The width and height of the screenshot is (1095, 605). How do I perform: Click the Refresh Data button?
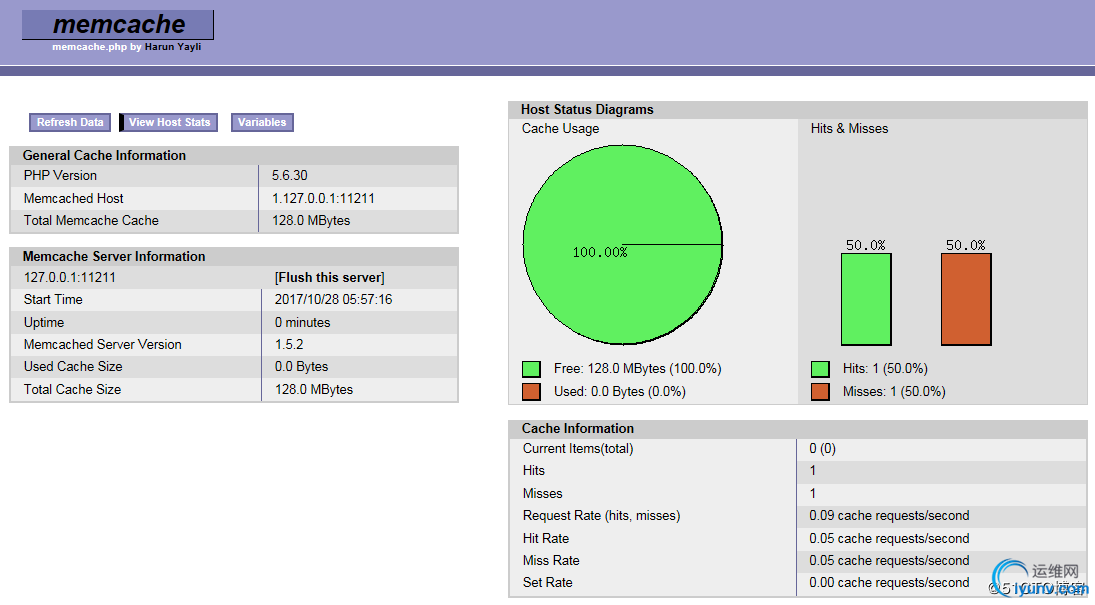[70, 122]
